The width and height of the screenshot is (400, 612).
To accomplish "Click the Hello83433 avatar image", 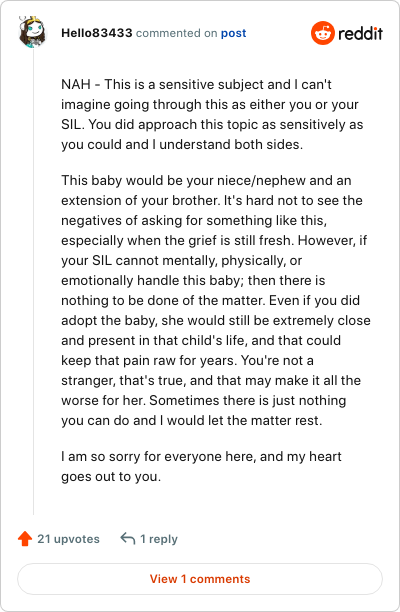I will (x=33, y=32).
